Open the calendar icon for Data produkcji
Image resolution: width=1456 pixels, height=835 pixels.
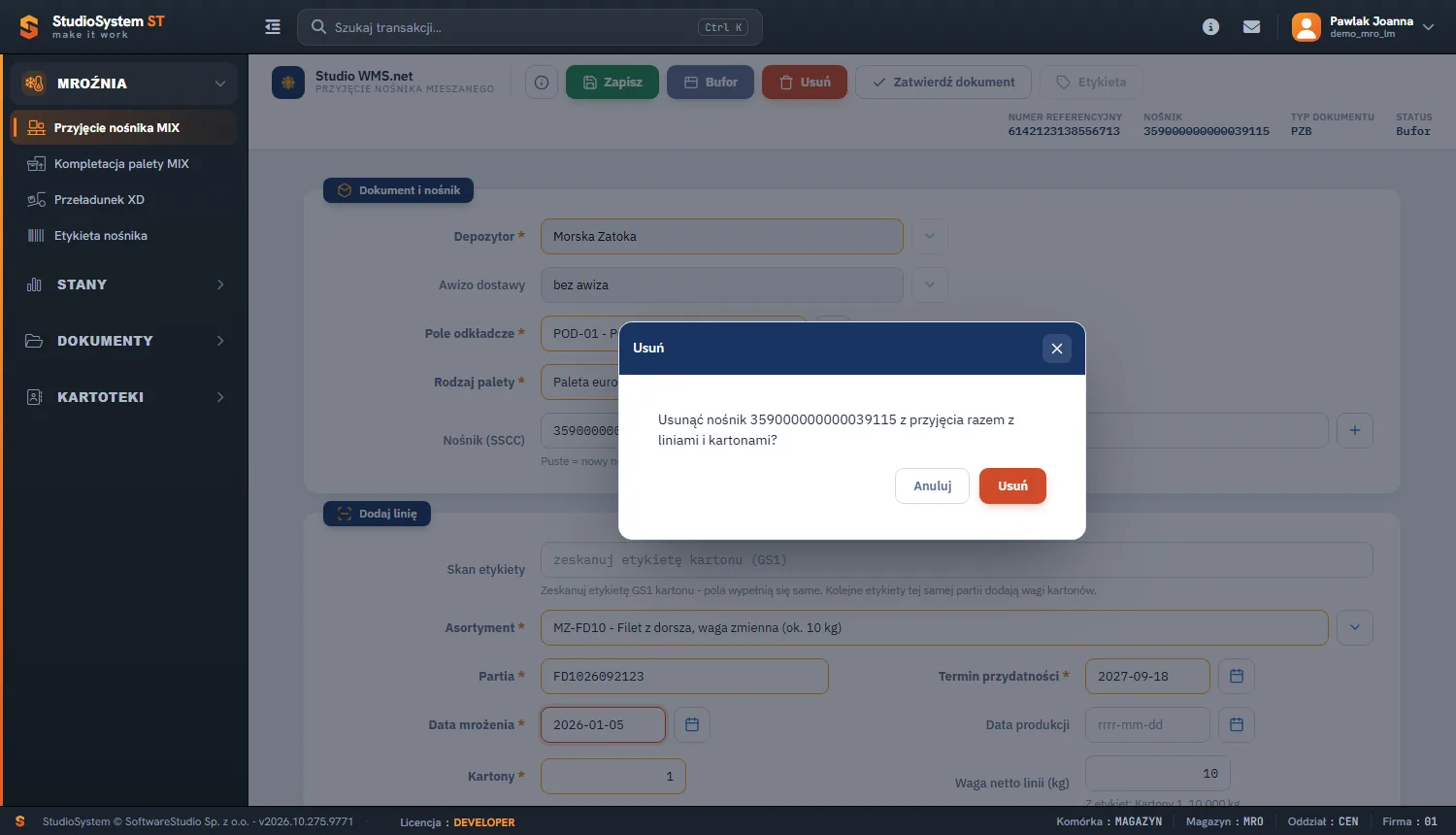coord(1237,724)
